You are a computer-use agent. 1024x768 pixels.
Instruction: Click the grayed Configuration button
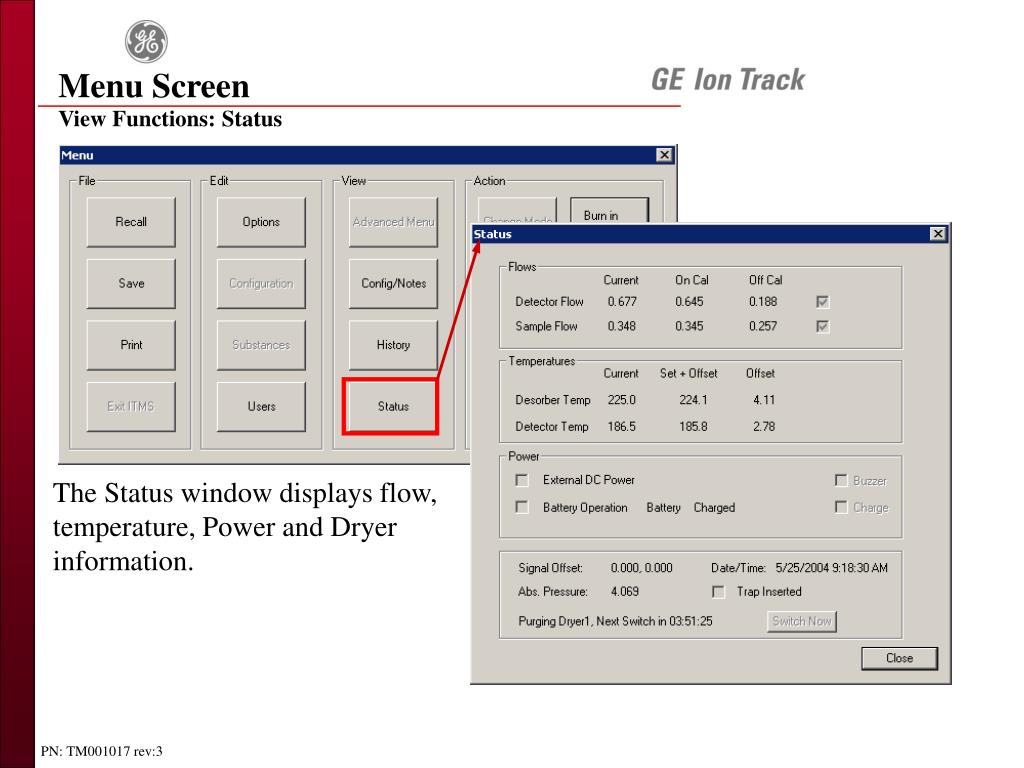click(261, 283)
